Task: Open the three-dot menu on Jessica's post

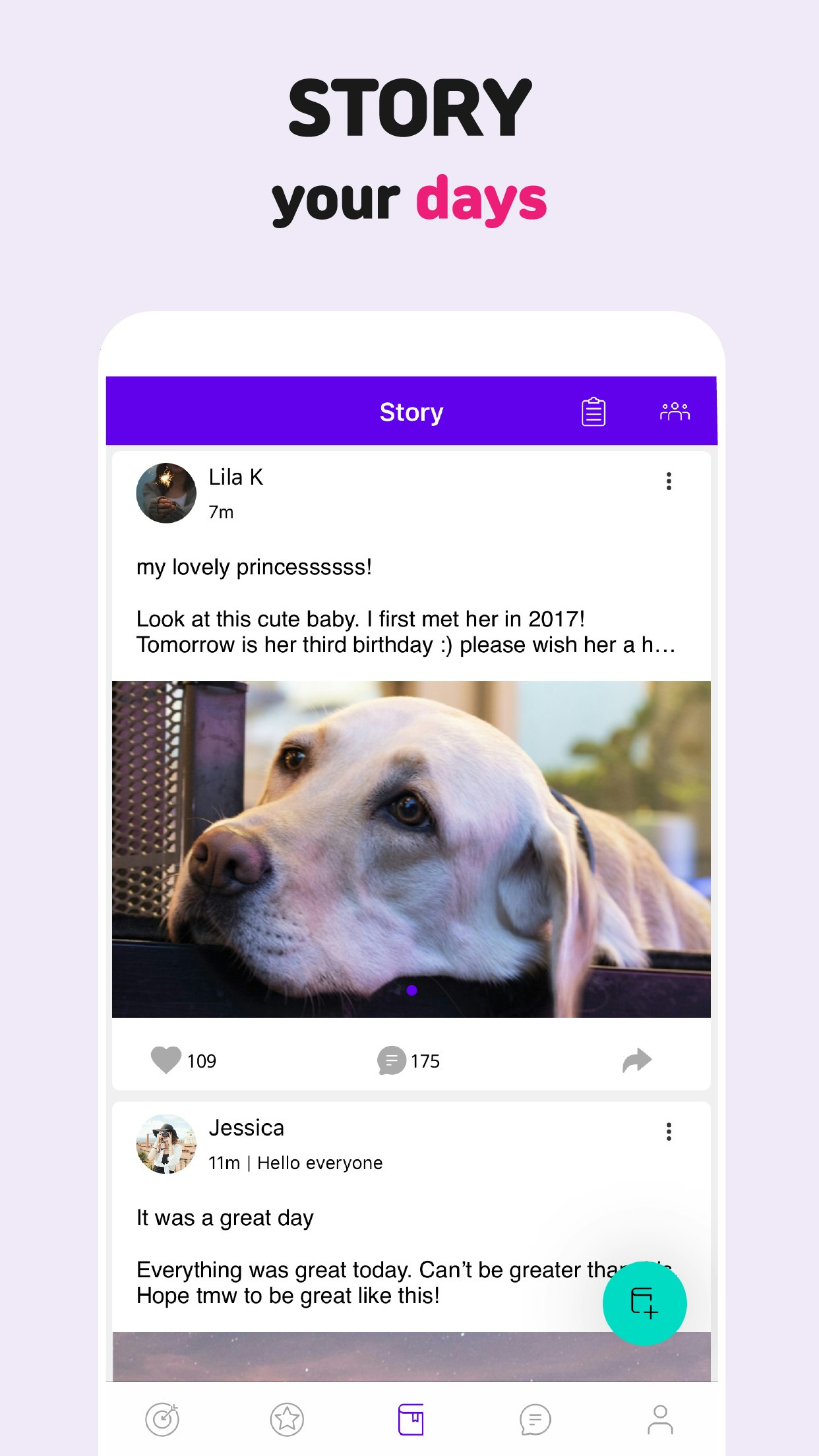Action: (669, 1132)
